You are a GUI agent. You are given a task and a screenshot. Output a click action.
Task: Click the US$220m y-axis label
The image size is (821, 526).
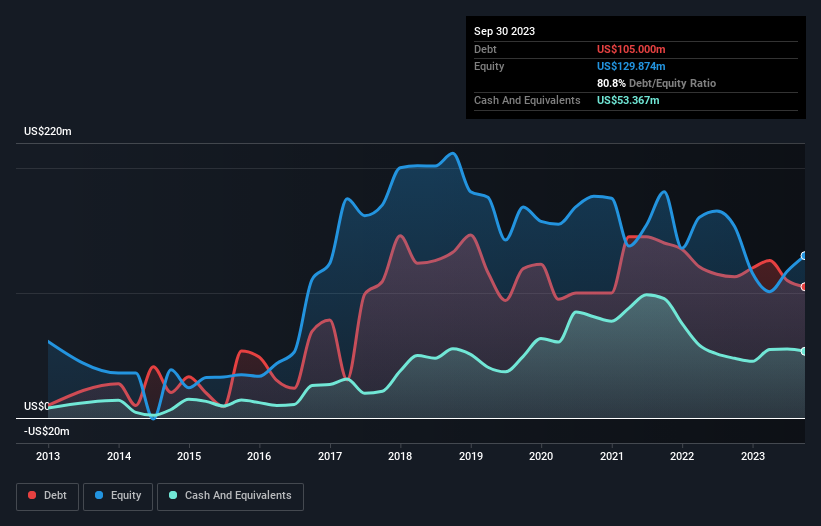48,131
